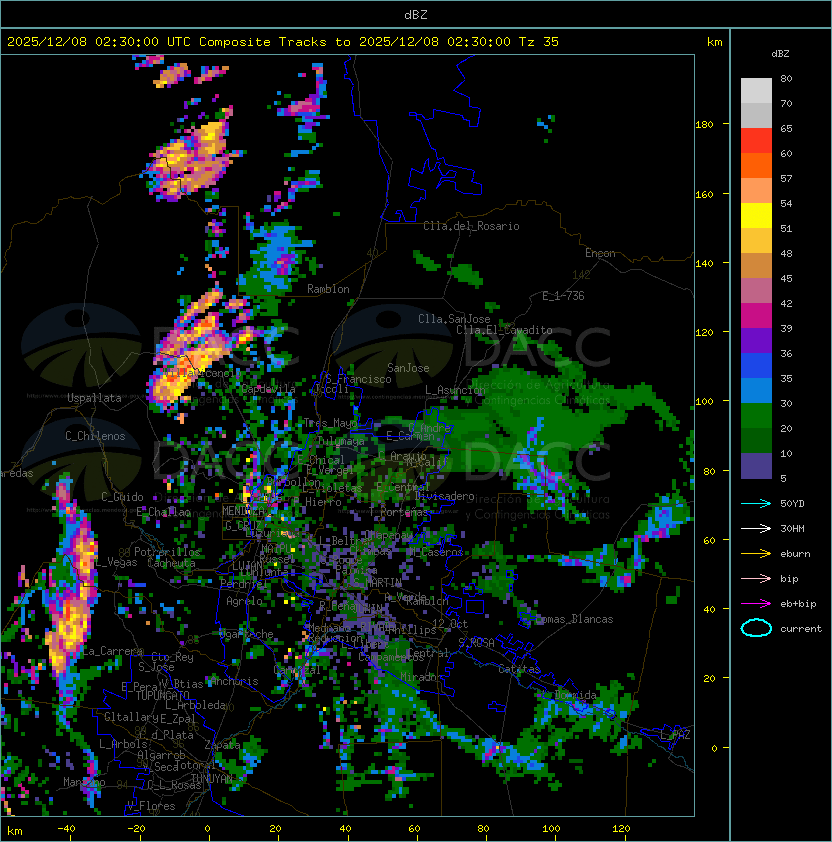Click the 'E_1-736' map label

[x=563, y=296]
